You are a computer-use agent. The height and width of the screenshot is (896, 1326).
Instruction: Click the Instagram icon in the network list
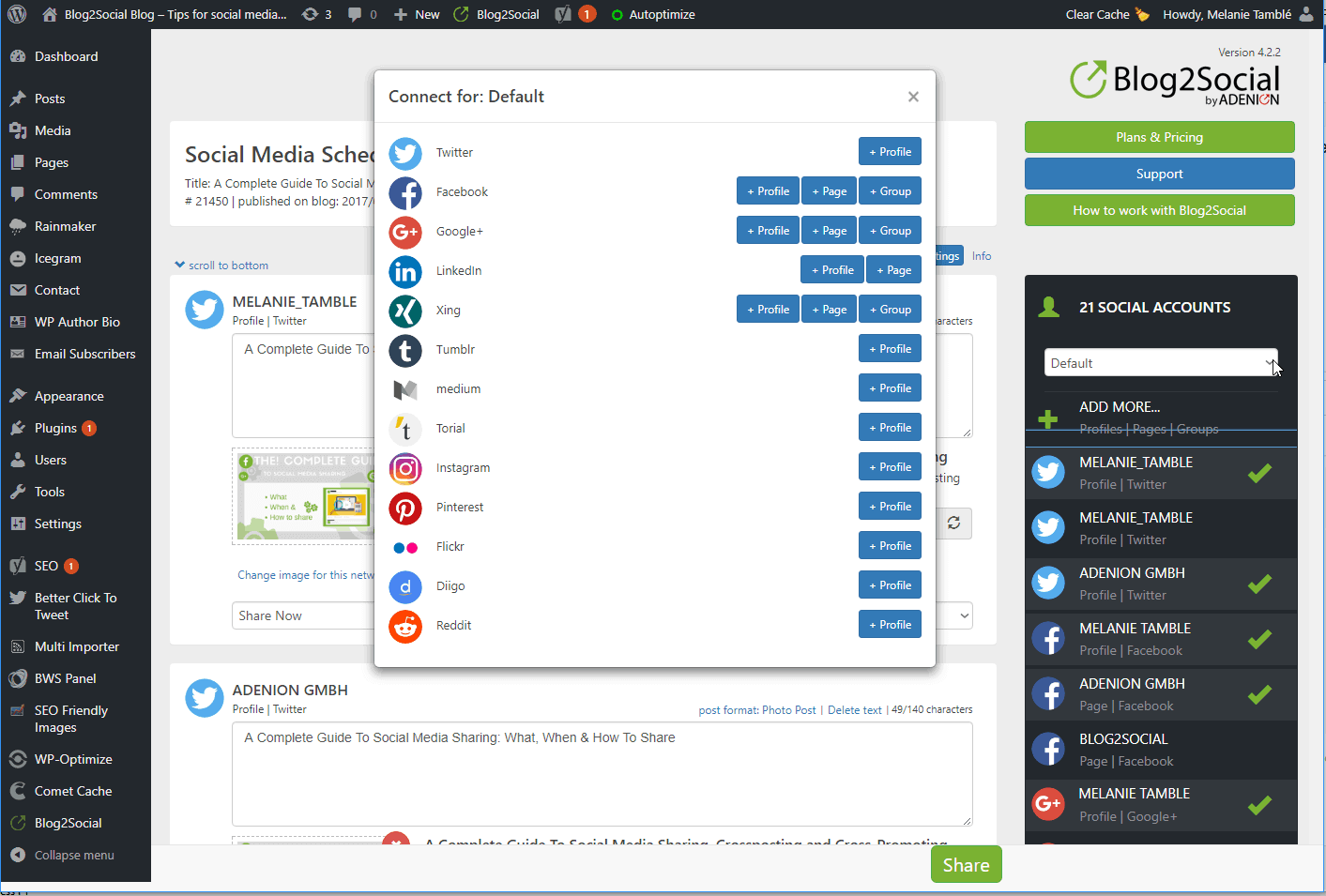(x=405, y=468)
